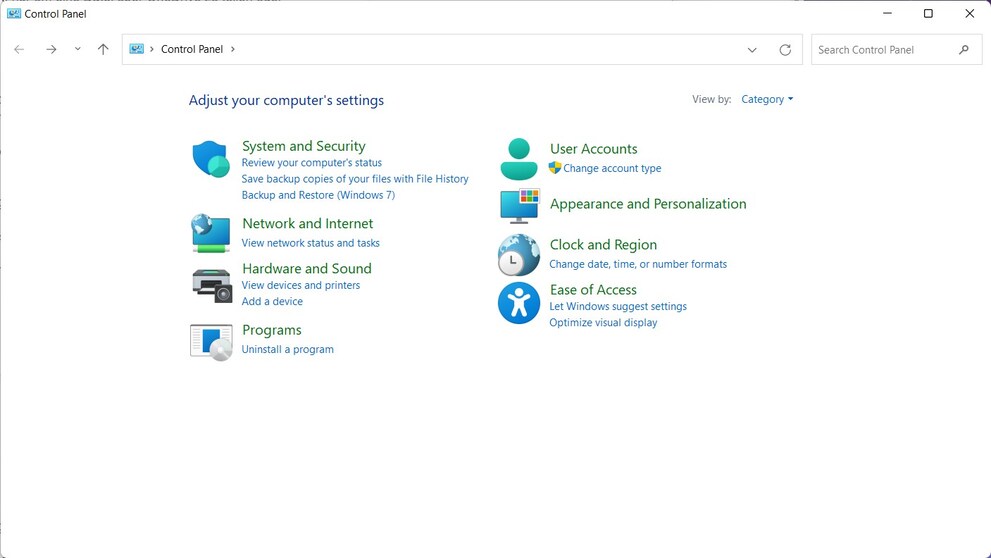Click the Programs disc icon
The width and height of the screenshot is (991, 558).
point(211,343)
